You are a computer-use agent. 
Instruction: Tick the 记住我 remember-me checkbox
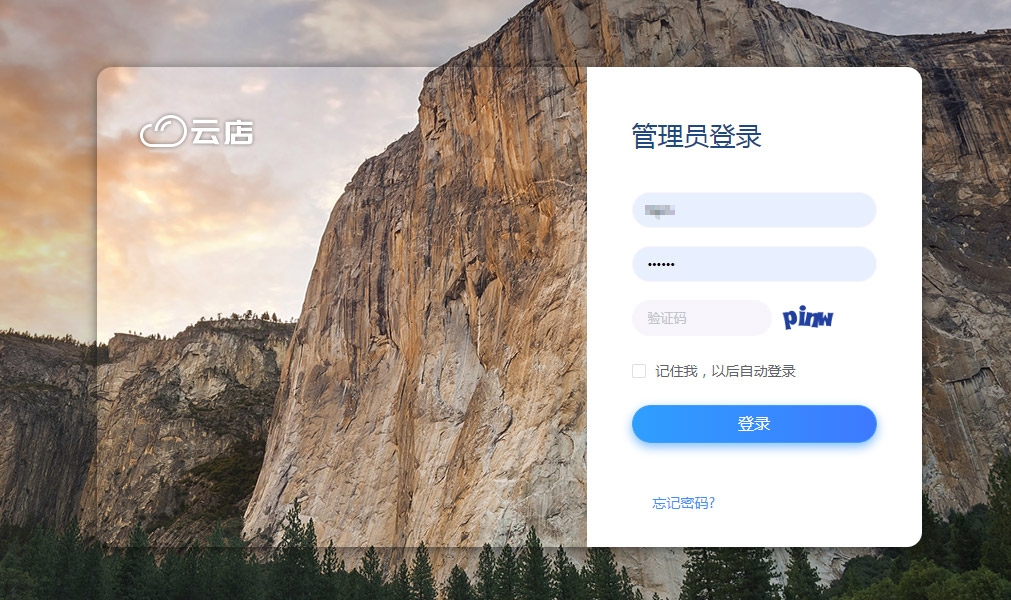click(639, 371)
